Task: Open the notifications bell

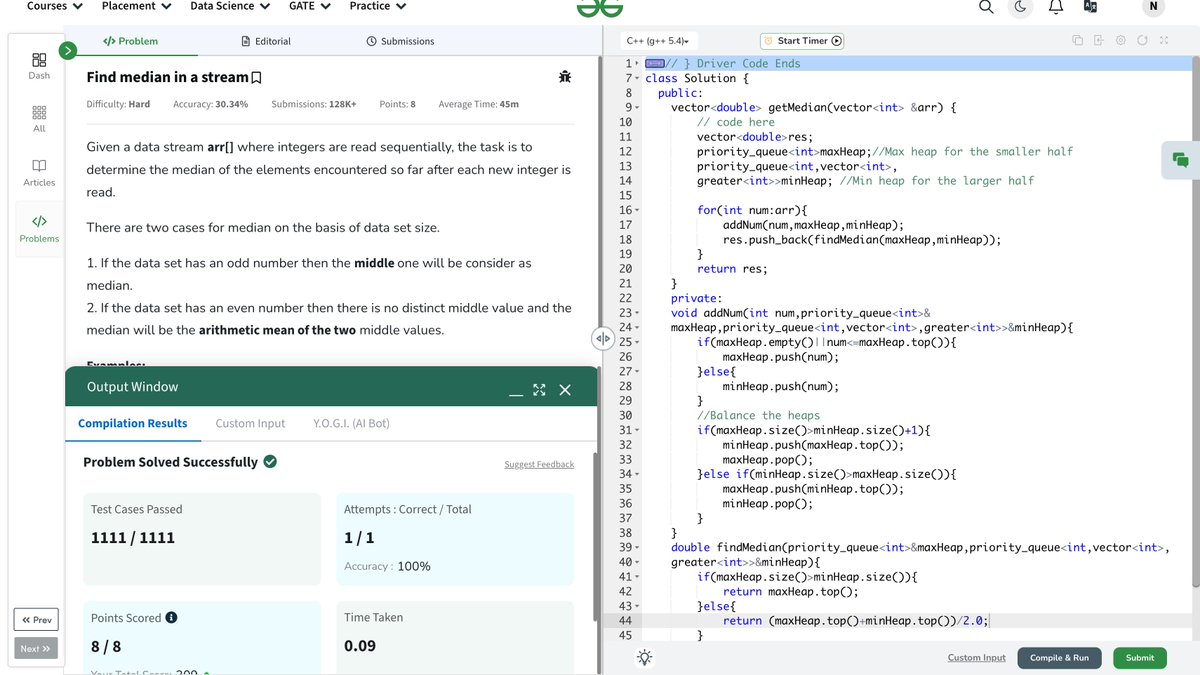Action: point(1055,7)
